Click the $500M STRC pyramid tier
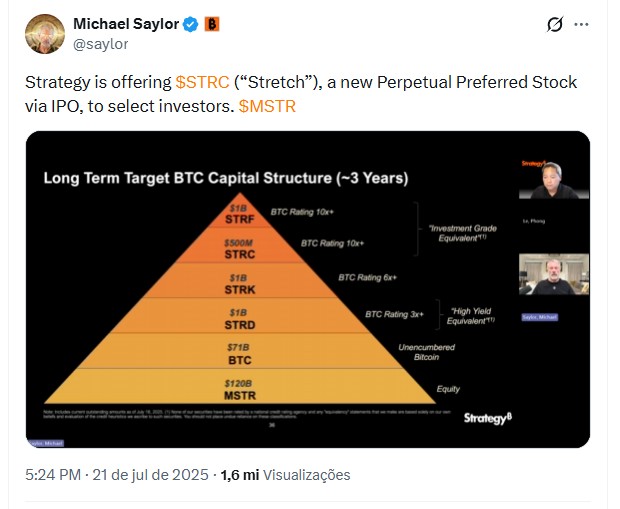This screenshot has width=620, height=509. pyautogui.click(x=240, y=249)
